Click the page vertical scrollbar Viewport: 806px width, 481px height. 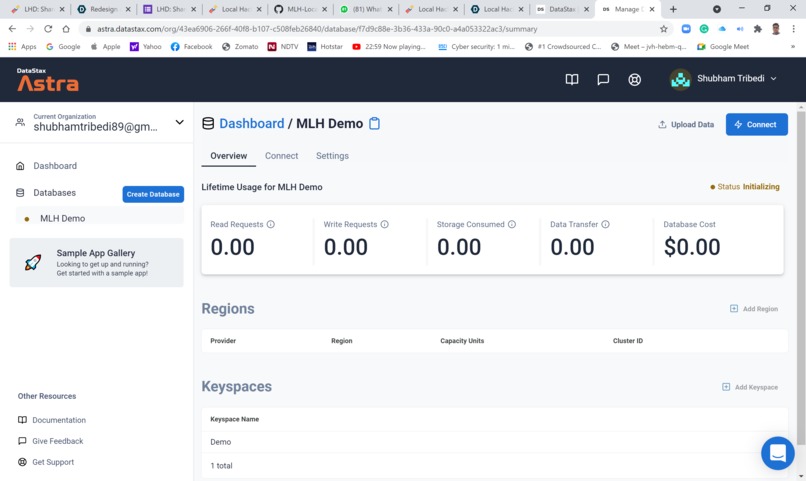coord(800,278)
